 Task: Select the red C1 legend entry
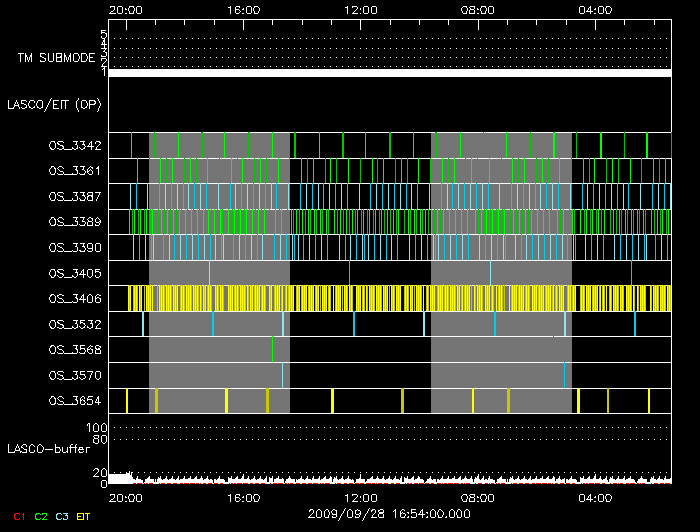(x=18, y=516)
